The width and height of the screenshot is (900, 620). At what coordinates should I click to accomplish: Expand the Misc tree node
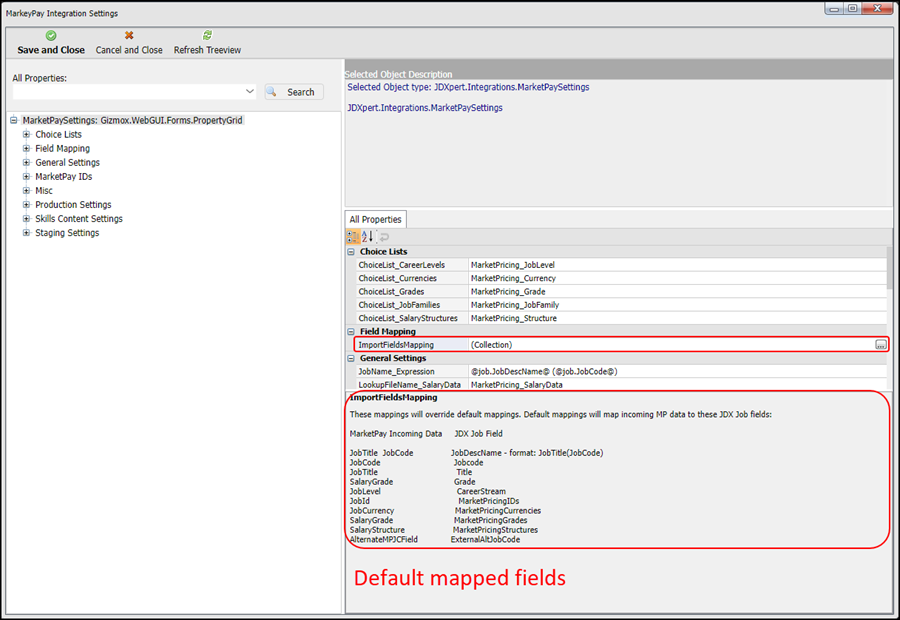point(26,191)
